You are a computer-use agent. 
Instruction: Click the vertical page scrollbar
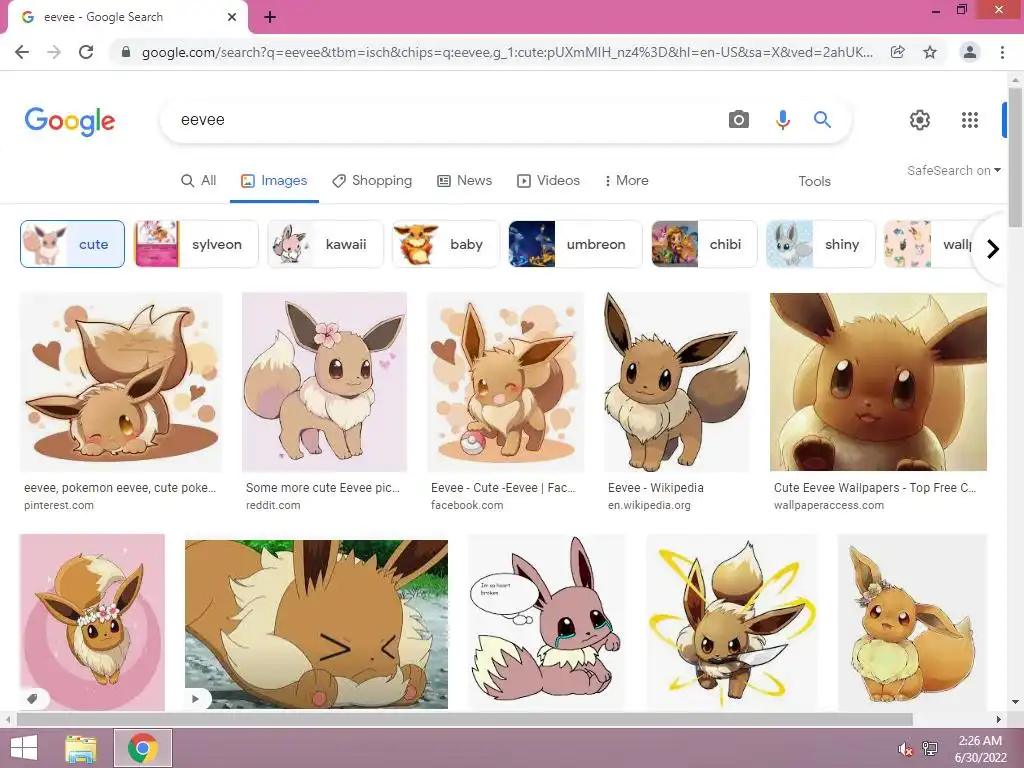[x=1015, y=157]
